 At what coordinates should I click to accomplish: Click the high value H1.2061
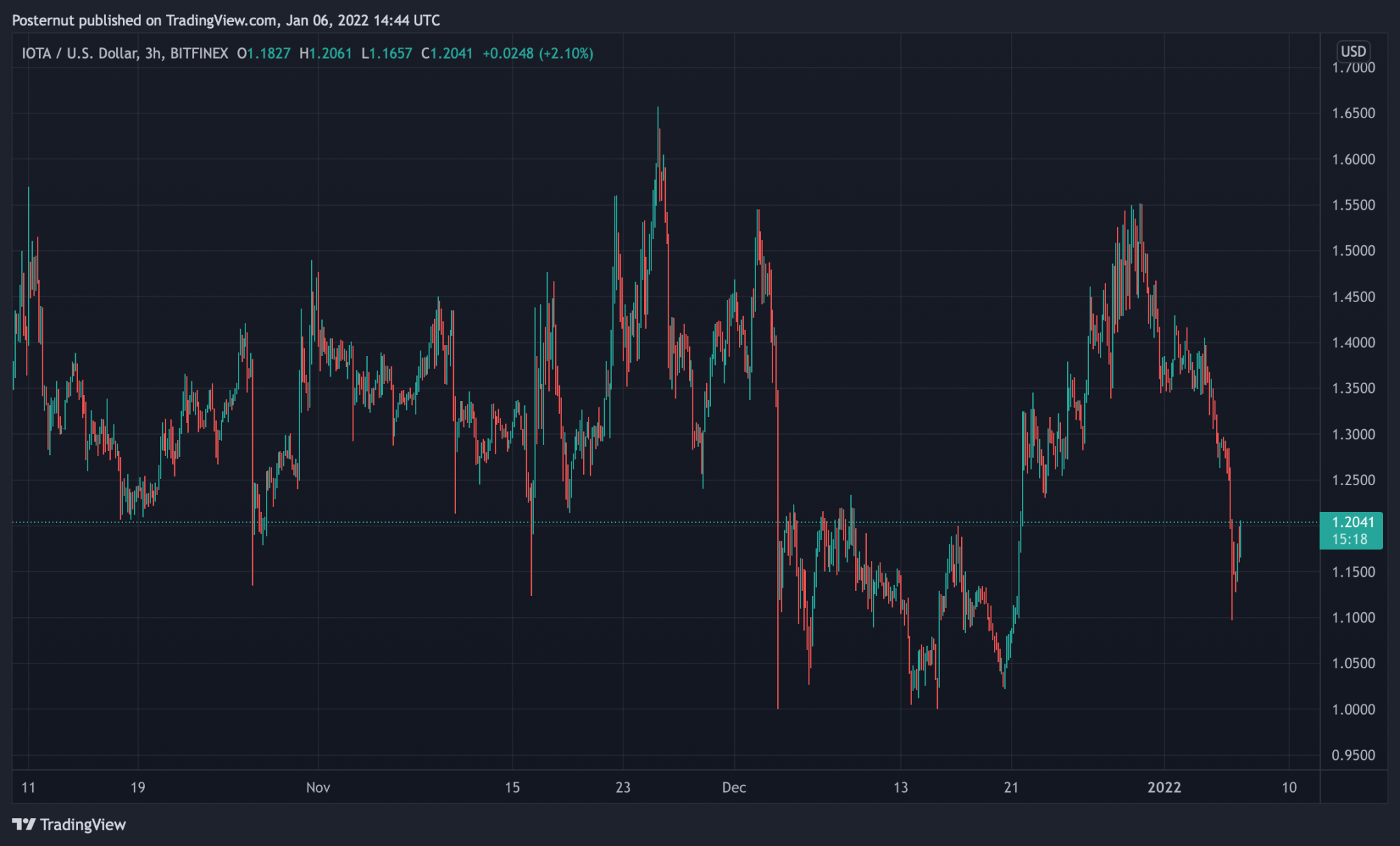325,53
